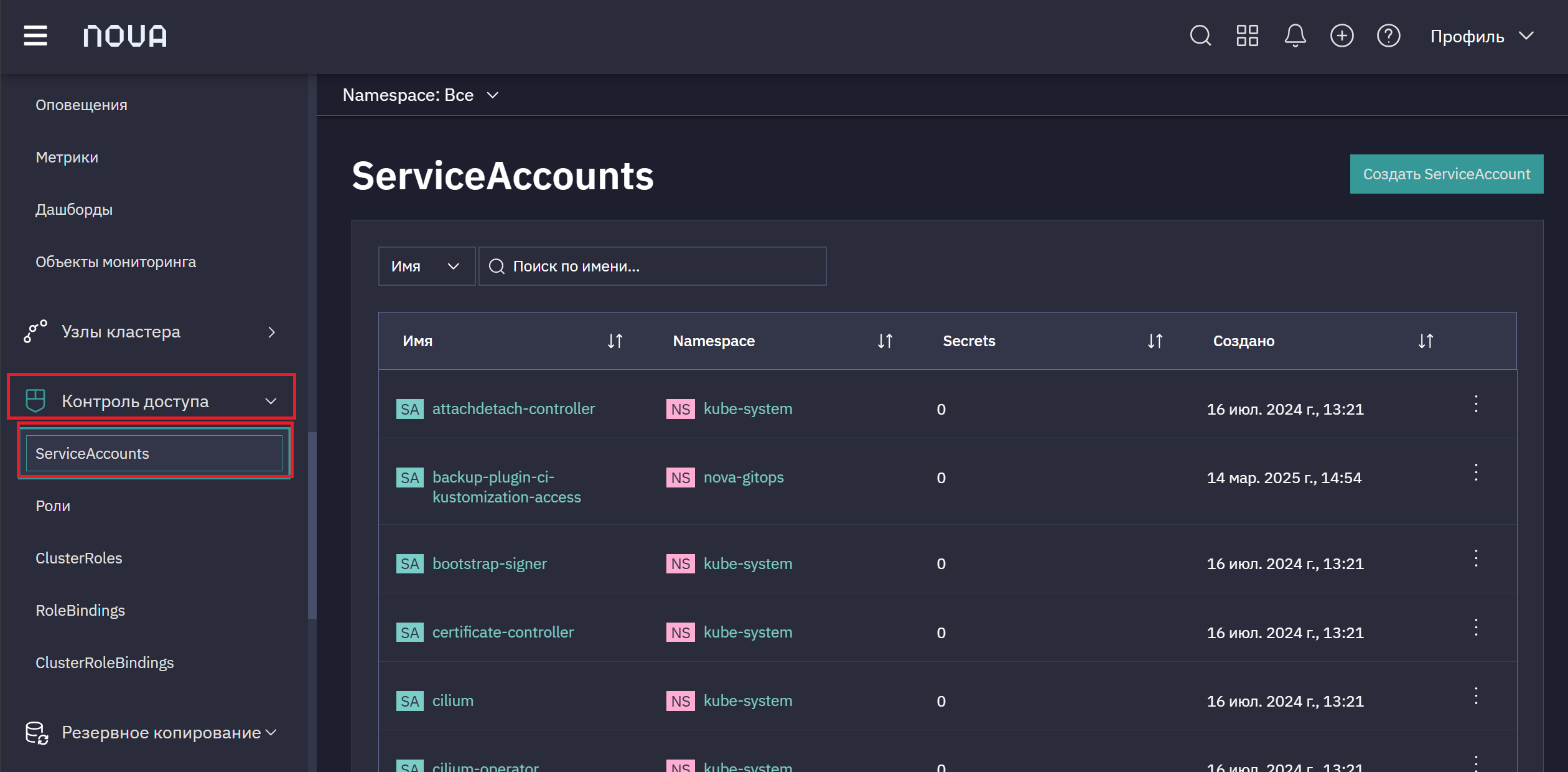Open Роли in sidebar

[53, 506]
